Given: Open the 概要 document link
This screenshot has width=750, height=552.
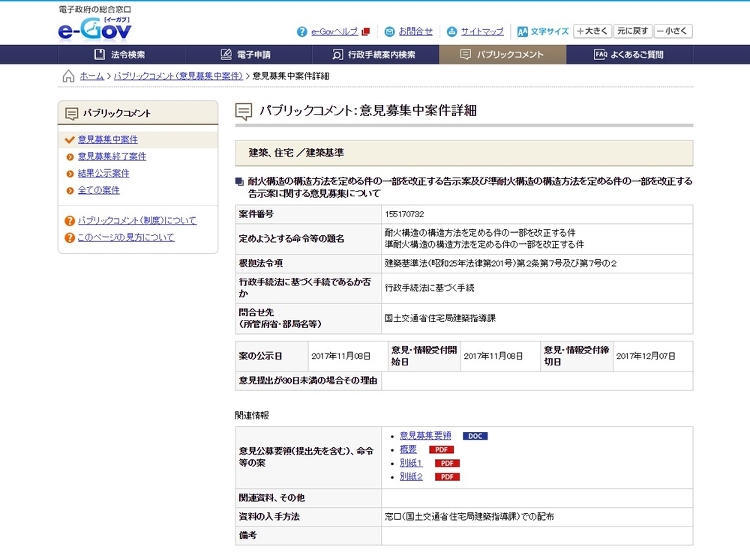Looking at the screenshot, I should (408, 449).
